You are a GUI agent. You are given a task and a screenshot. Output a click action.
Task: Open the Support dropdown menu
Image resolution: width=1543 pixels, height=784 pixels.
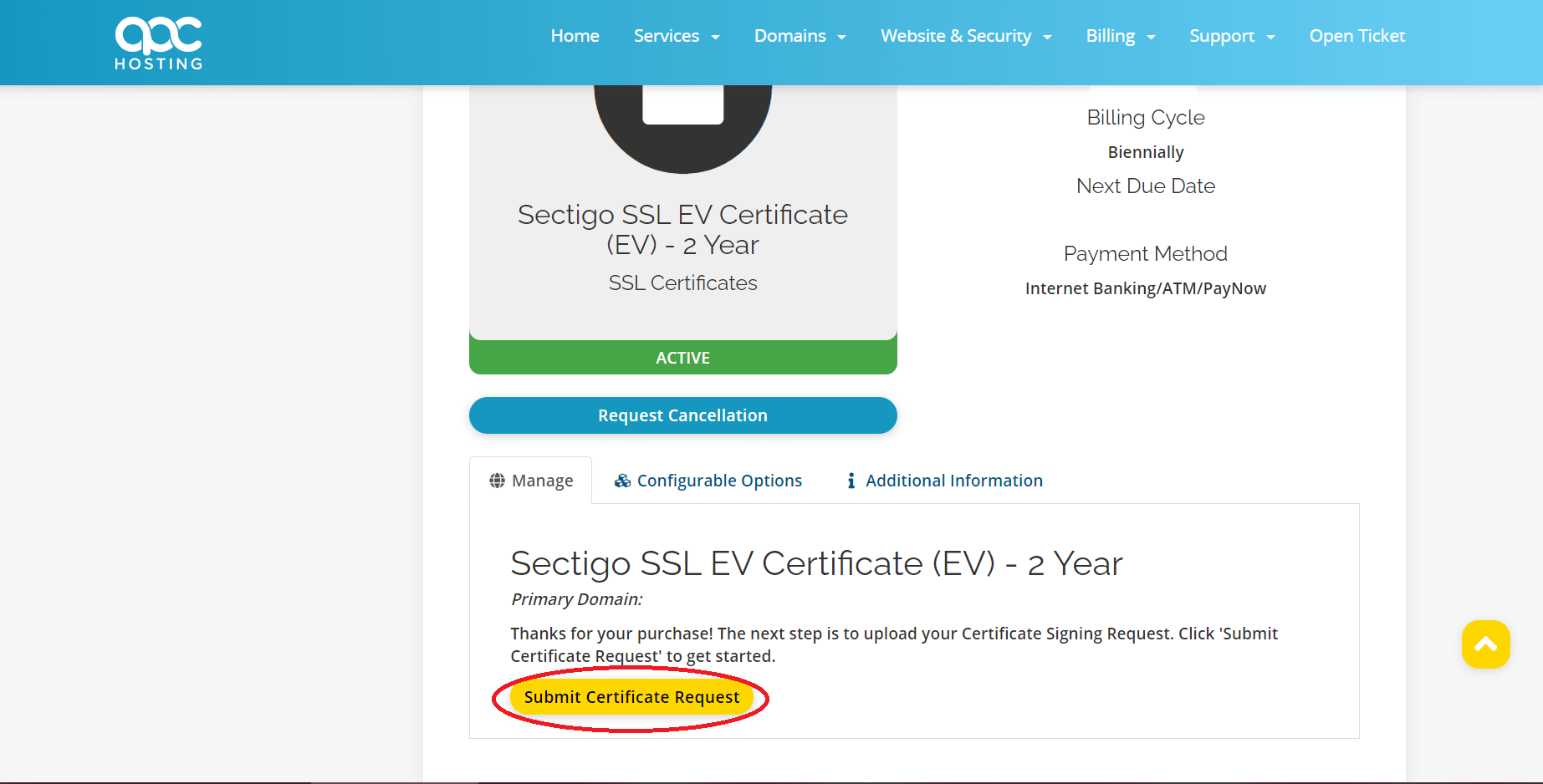point(1232,36)
